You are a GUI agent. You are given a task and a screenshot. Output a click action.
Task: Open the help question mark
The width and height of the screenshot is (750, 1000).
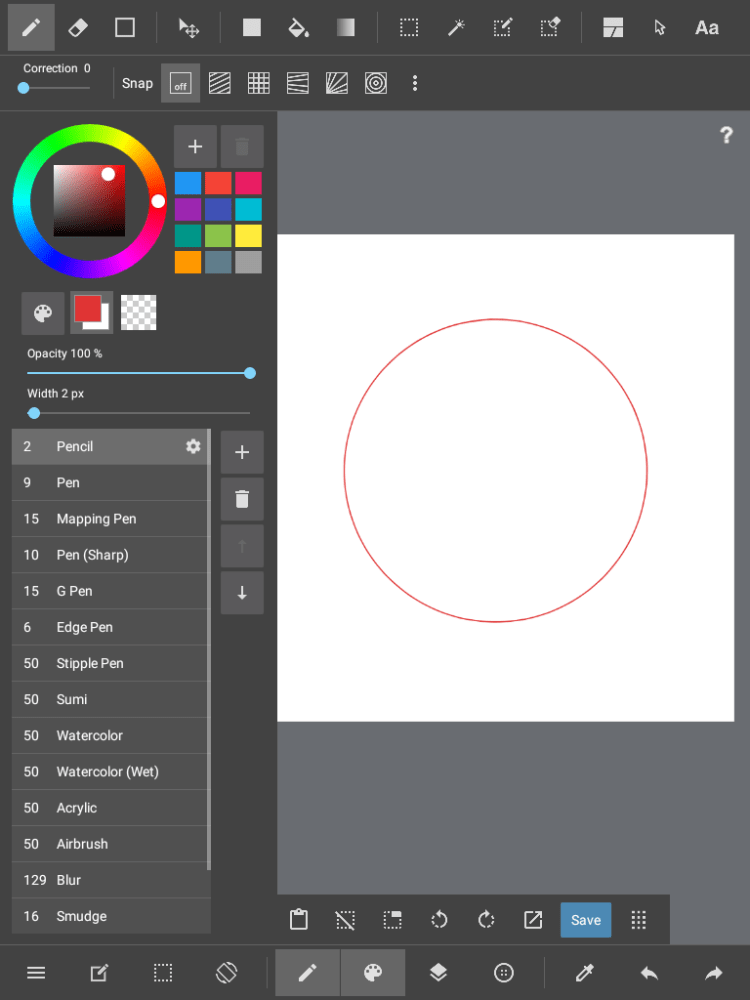(726, 136)
